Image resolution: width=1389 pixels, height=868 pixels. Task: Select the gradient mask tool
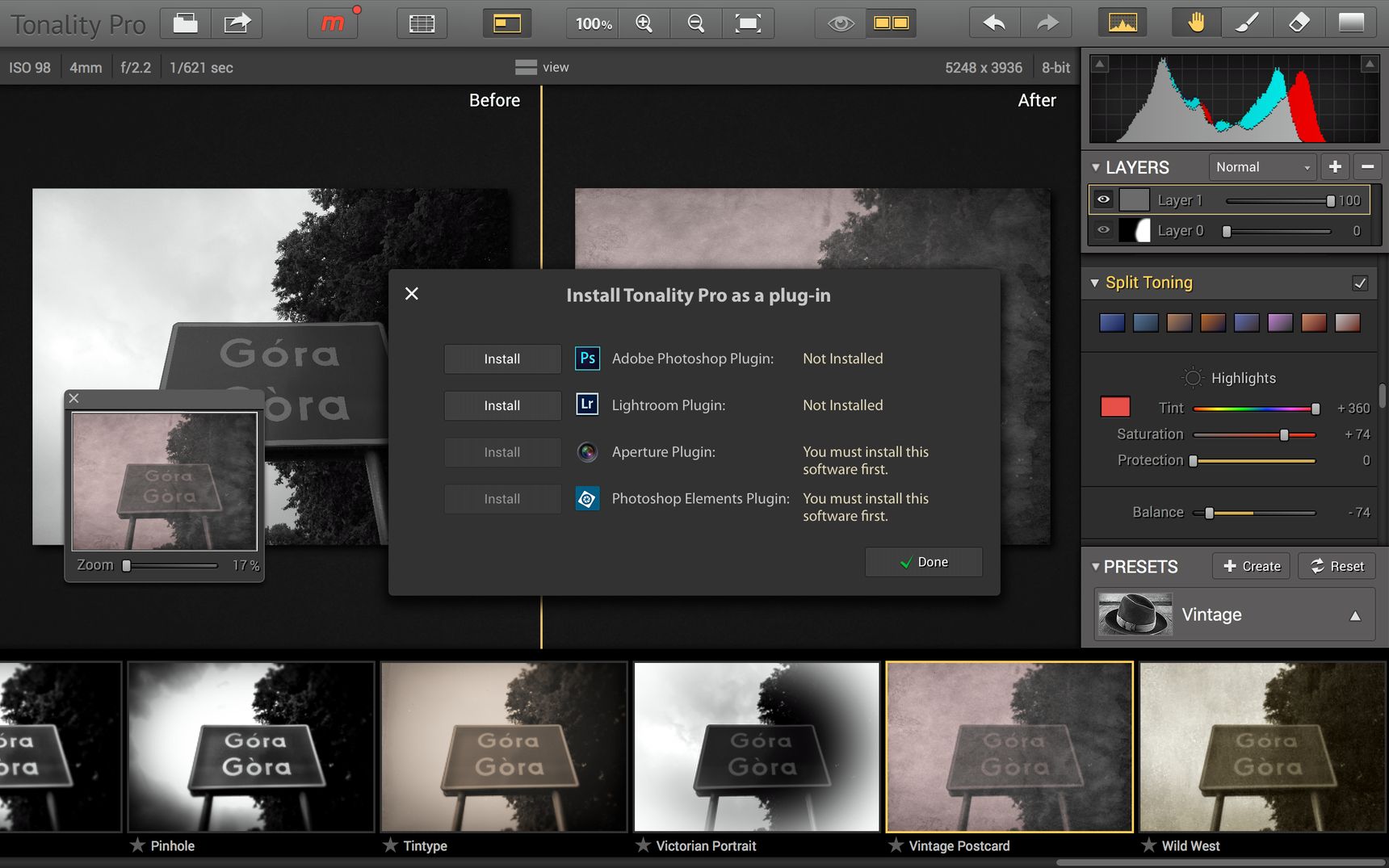click(x=1351, y=23)
